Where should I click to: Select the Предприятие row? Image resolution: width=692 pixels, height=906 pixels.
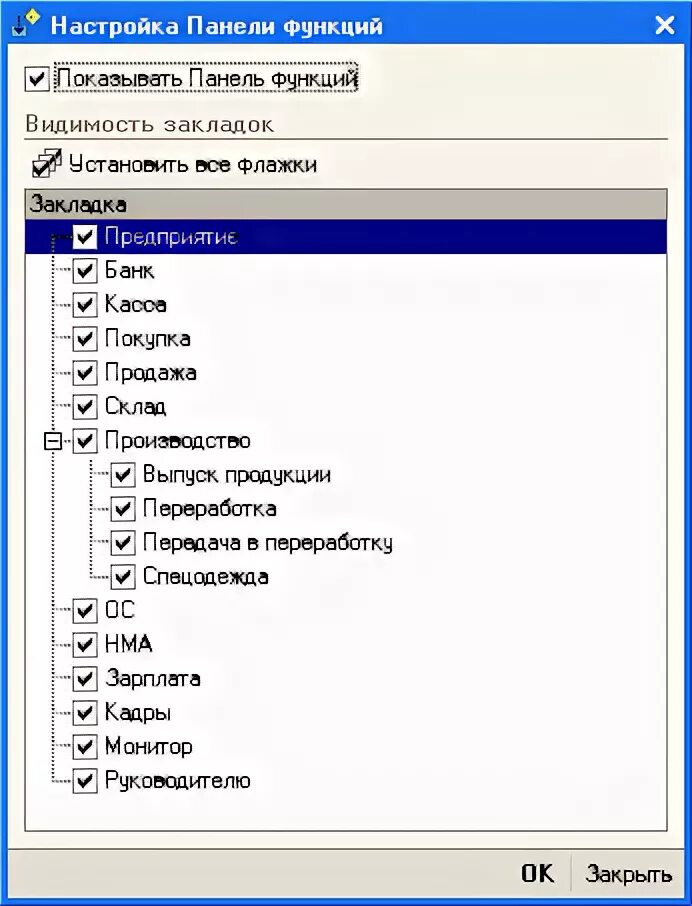[345, 237]
